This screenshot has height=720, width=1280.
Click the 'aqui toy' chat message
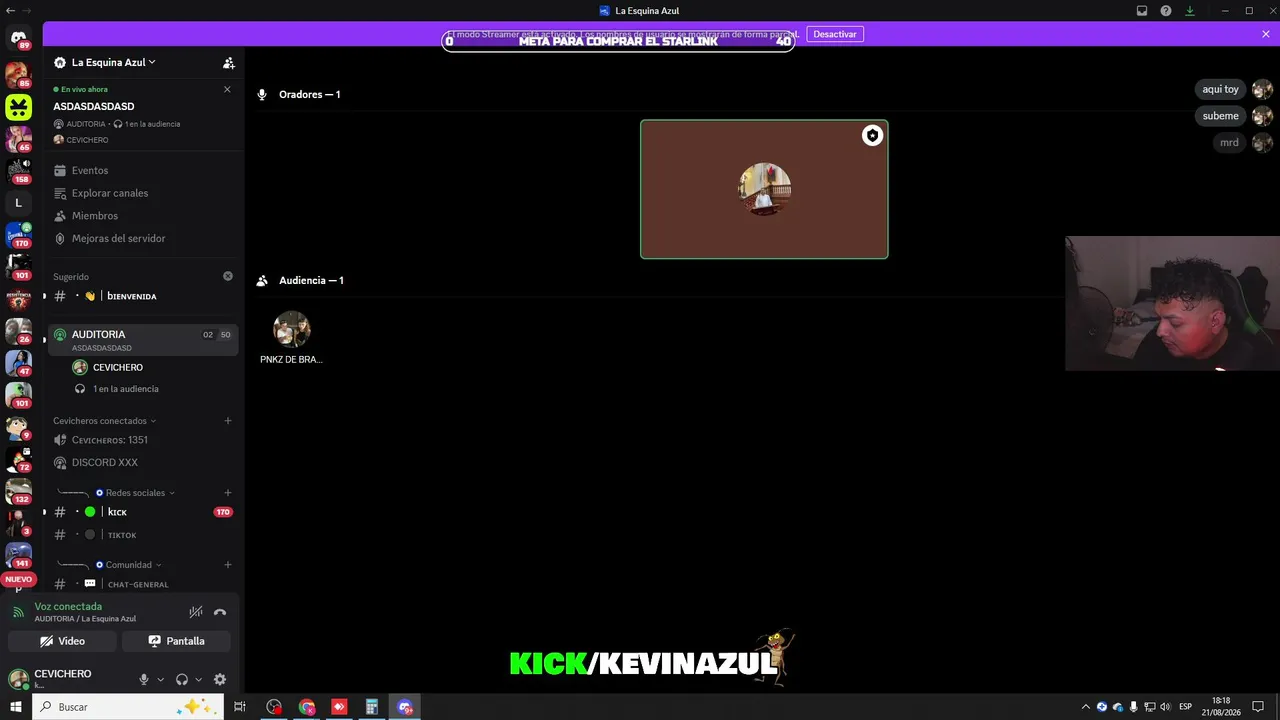[1220, 89]
